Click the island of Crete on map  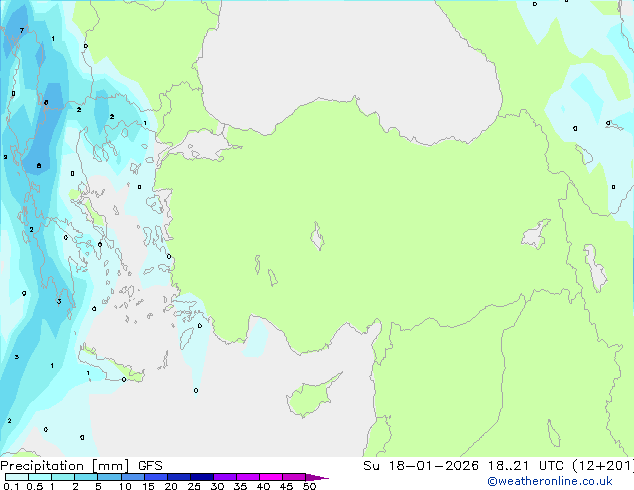[x=109, y=364]
